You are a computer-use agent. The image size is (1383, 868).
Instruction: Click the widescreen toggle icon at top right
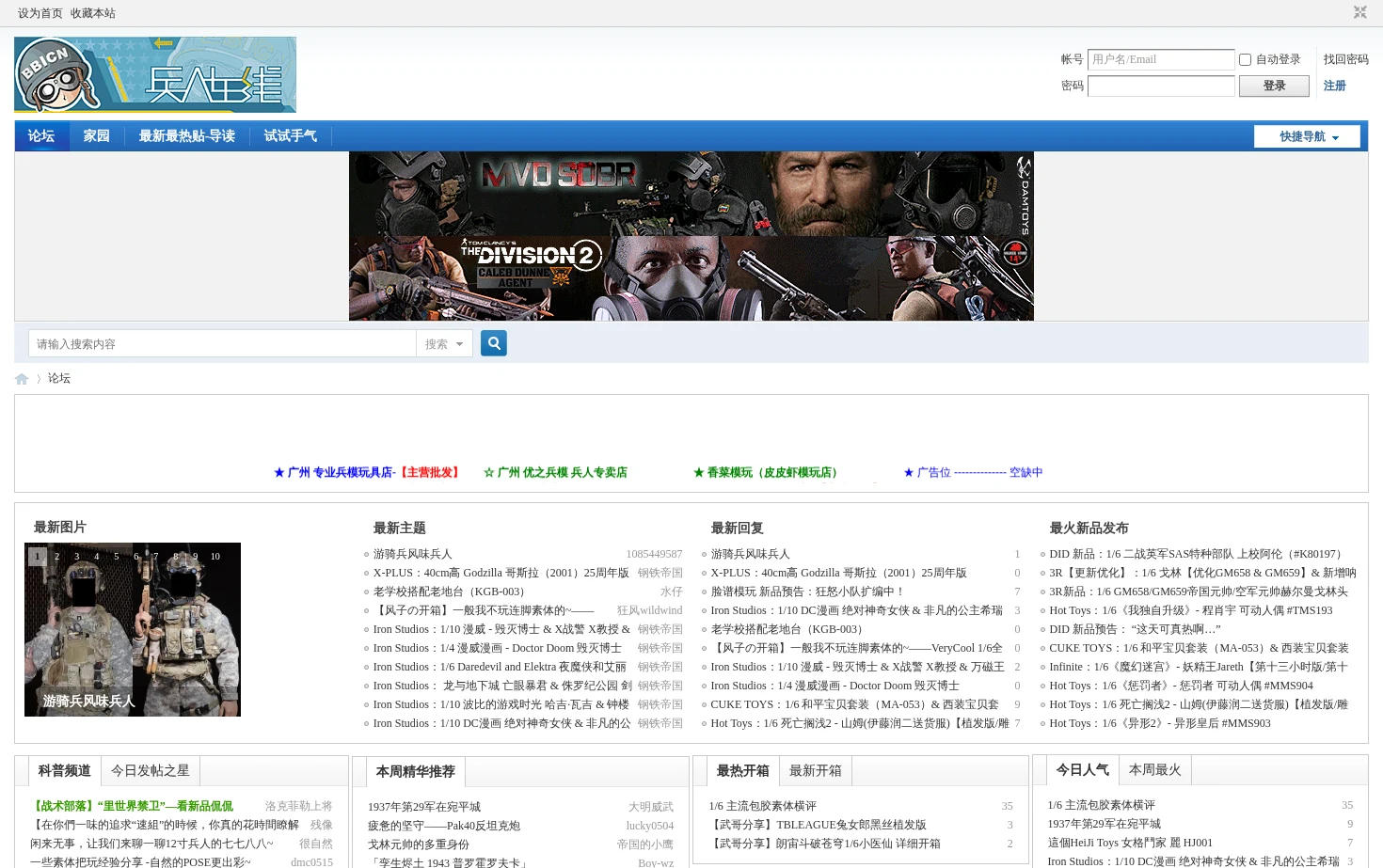coord(1359,12)
